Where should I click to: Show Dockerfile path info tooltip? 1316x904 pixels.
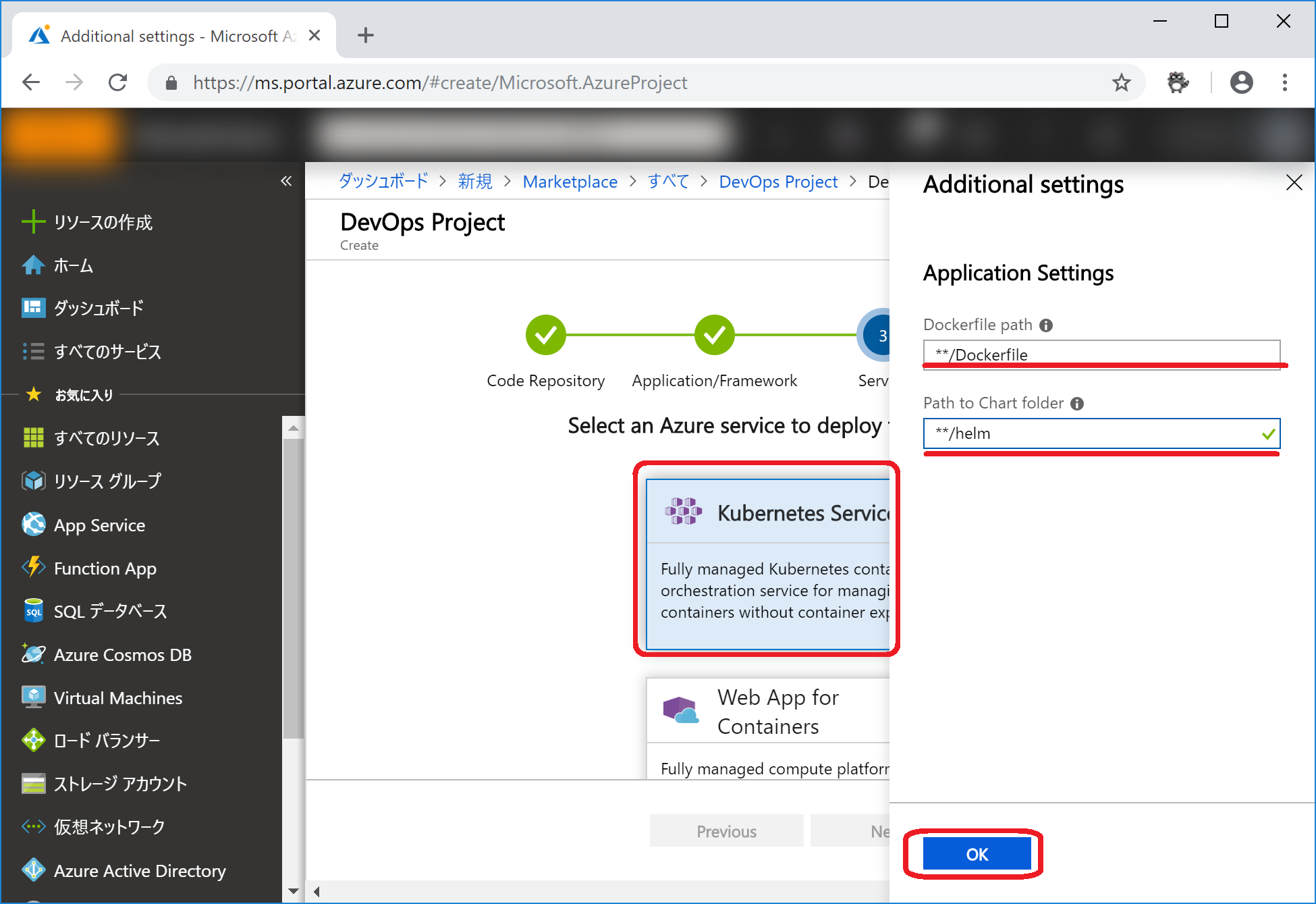coord(1045,325)
